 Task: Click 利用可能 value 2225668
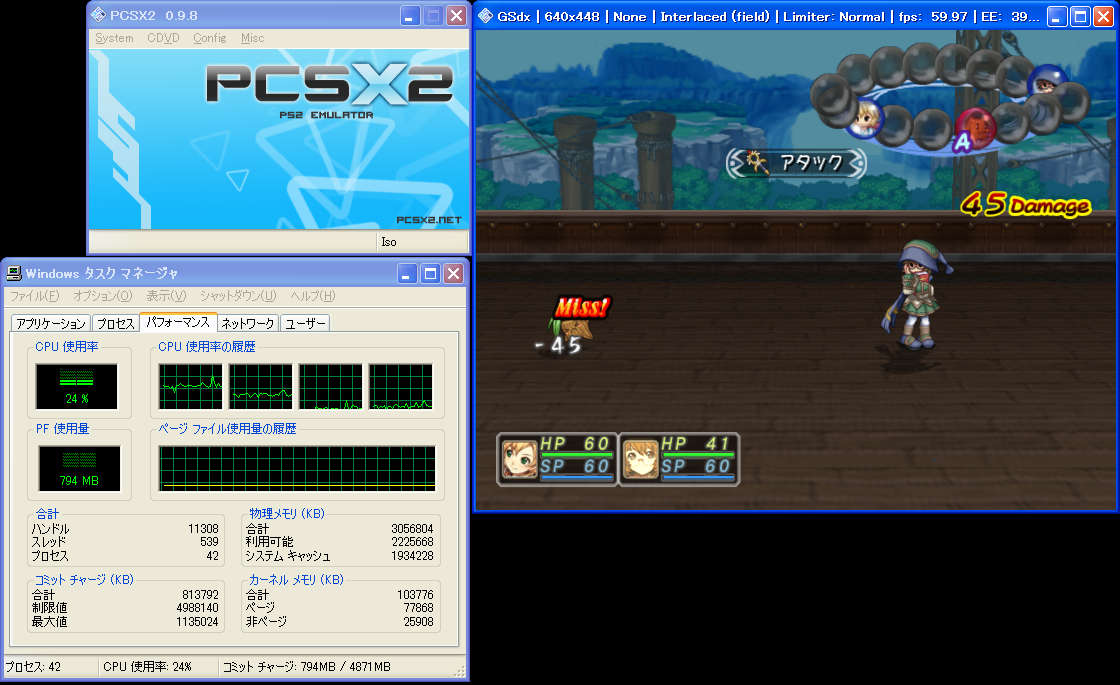coord(412,542)
